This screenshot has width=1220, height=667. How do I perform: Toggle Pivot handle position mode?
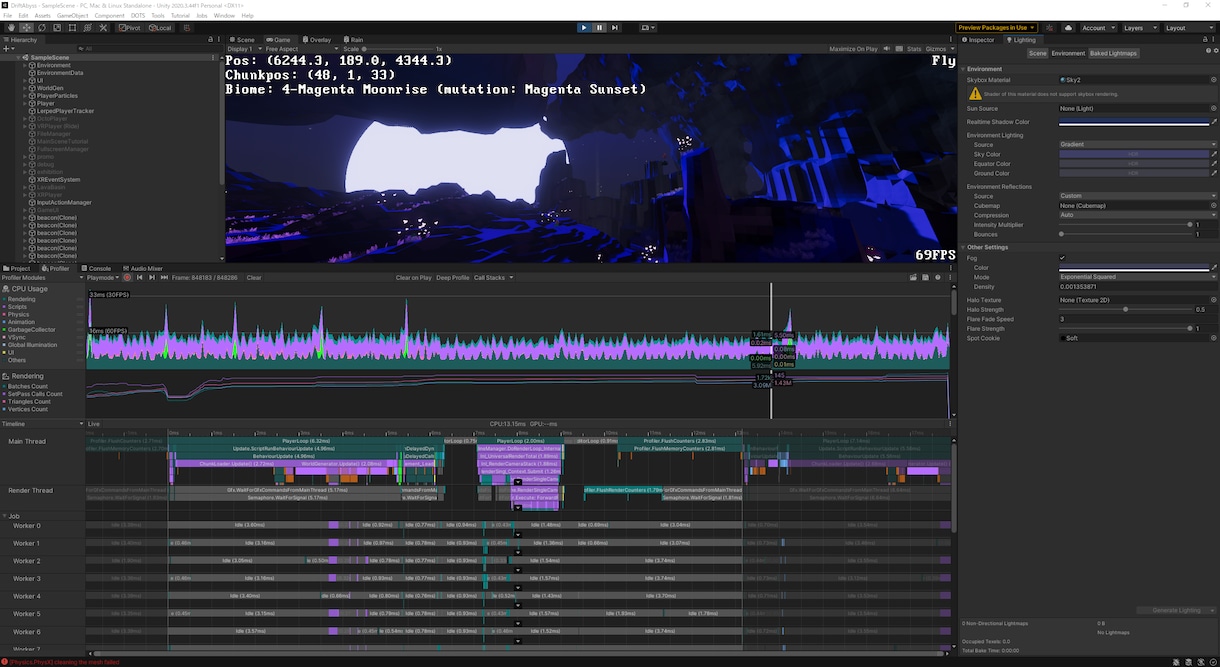[132, 28]
